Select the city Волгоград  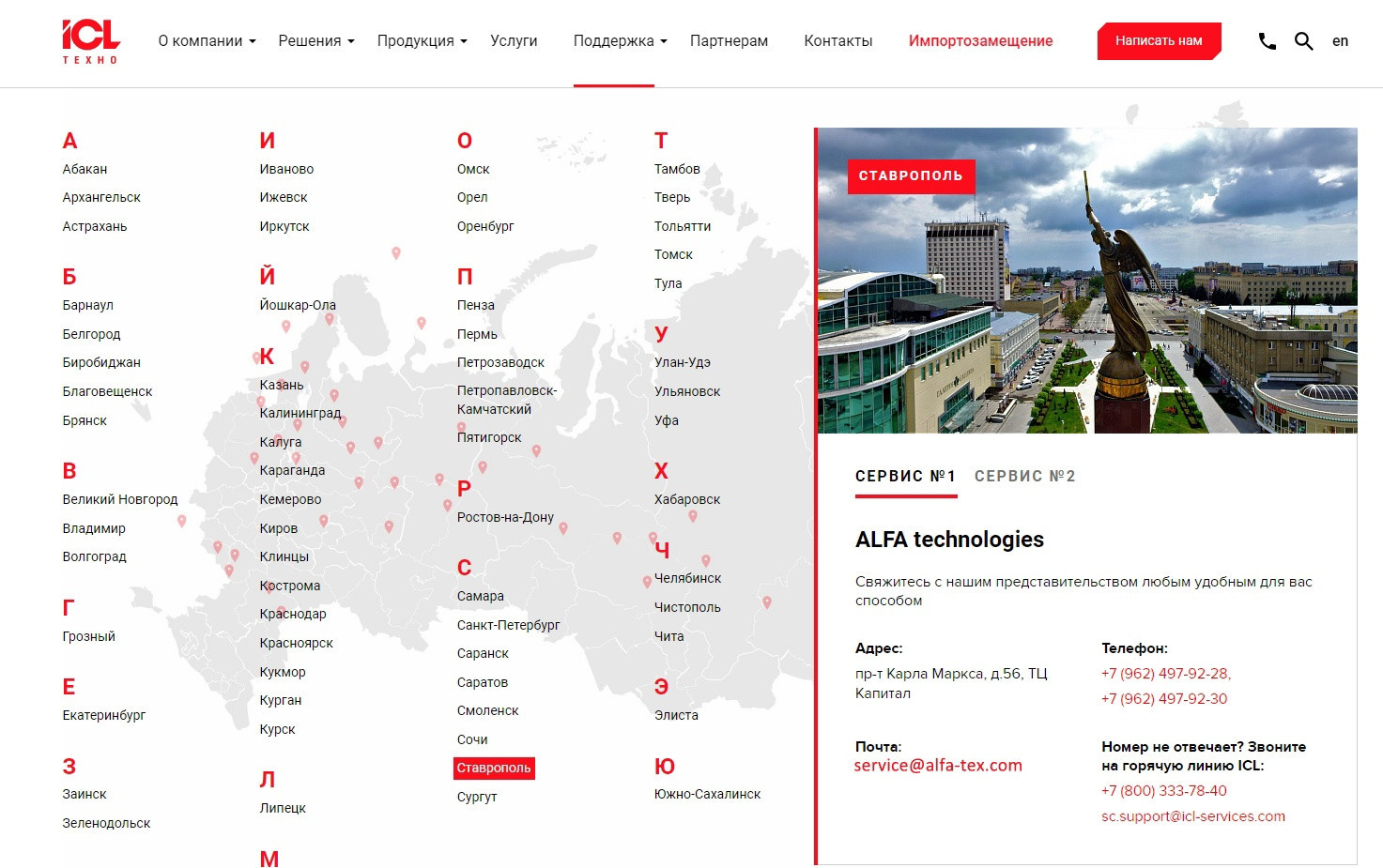[x=94, y=557]
